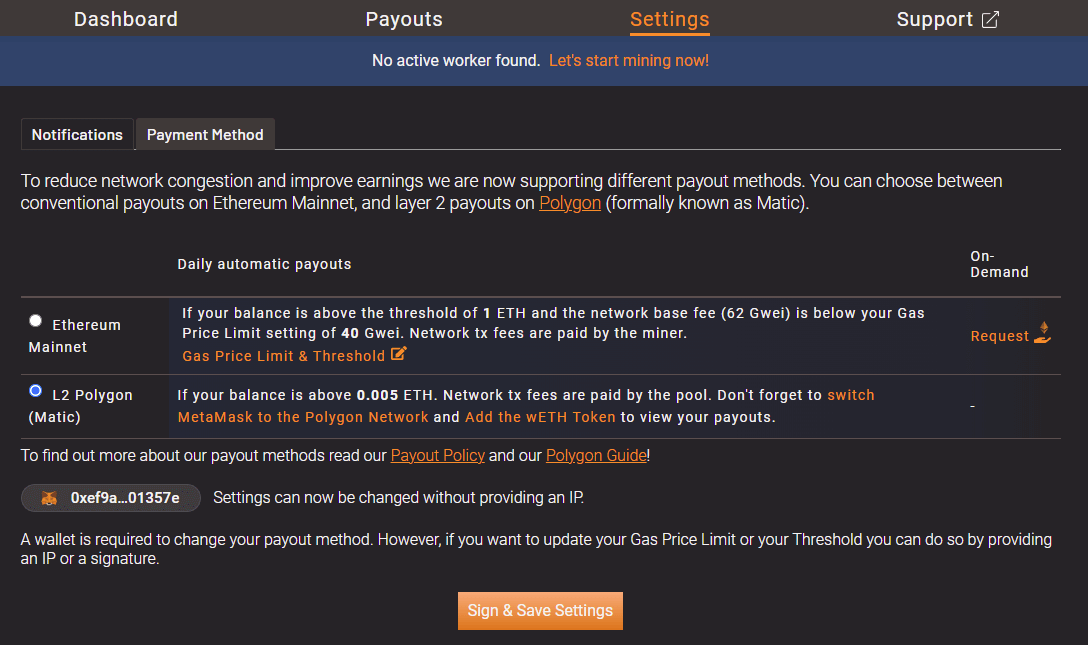Image resolution: width=1088 pixels, height=645 pixels.
Task: Open the edit icon next to Gas Price Limit
Action: point(400,355)
